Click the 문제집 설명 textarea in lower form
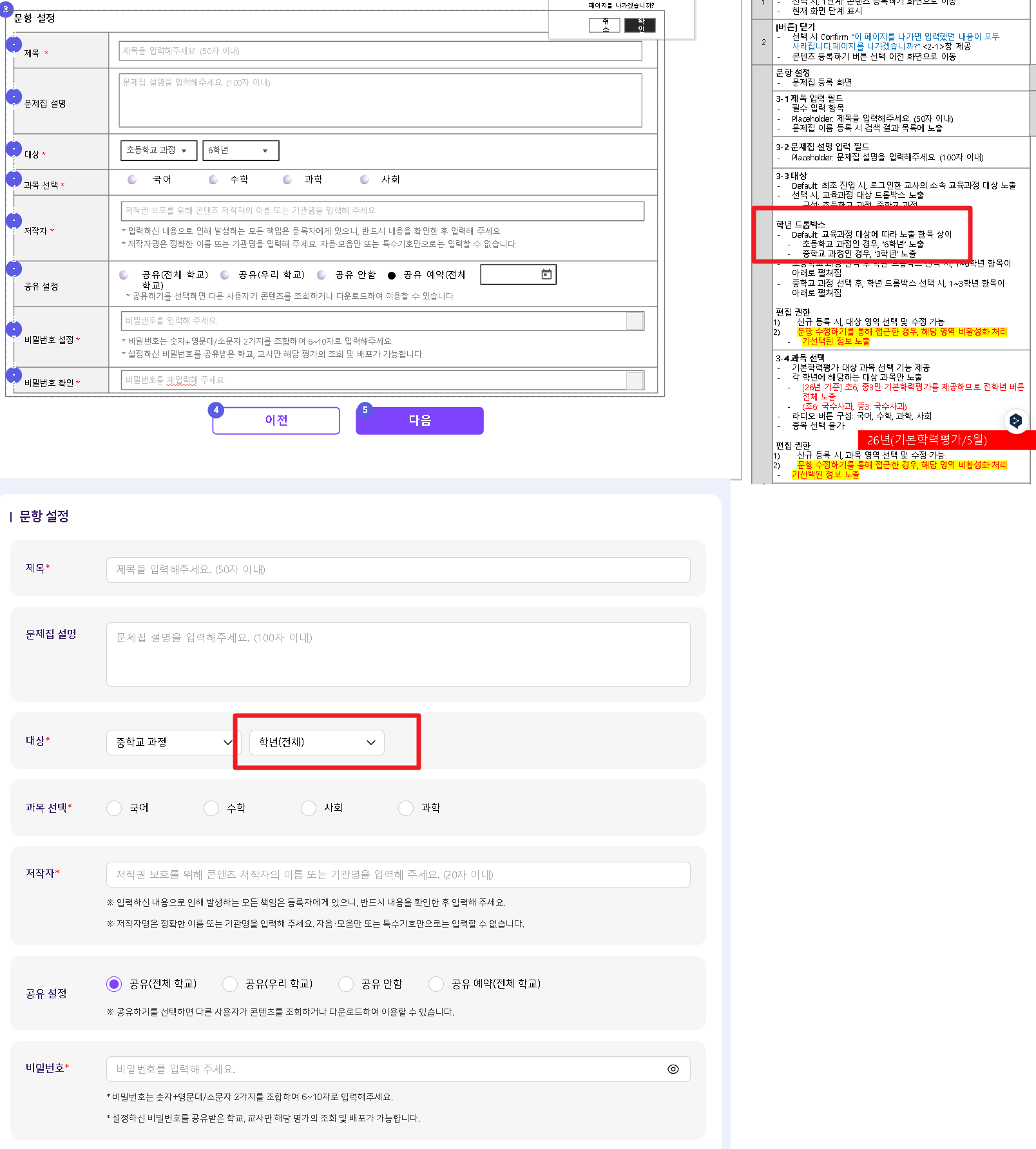Screen dimensions: 1036x1149 398,654
